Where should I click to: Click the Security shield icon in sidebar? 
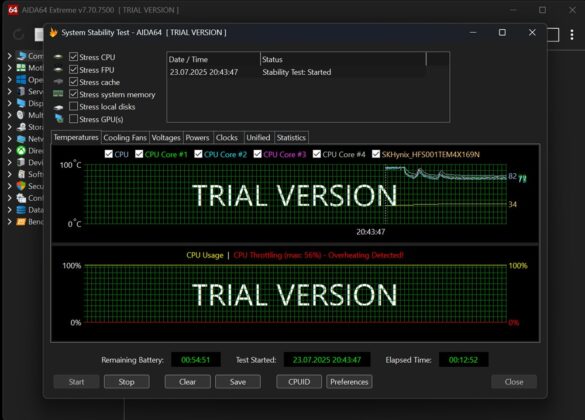click(21, 186)
